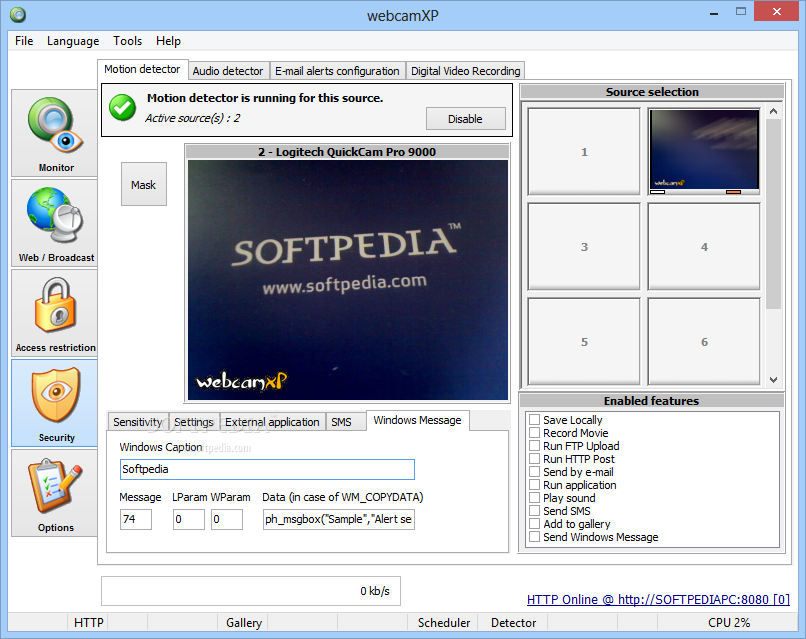Click the Windows Caption input field
The height and width of the screenshot is (639, 806).
point(267,469)
